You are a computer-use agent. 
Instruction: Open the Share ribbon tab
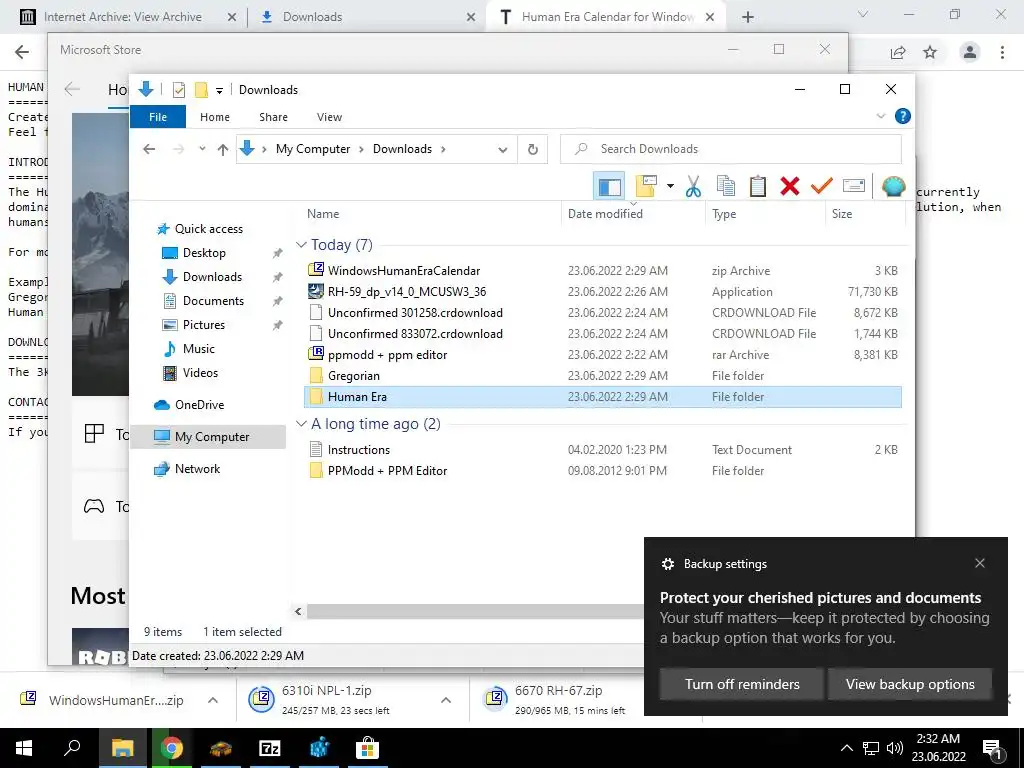point(273,117)
